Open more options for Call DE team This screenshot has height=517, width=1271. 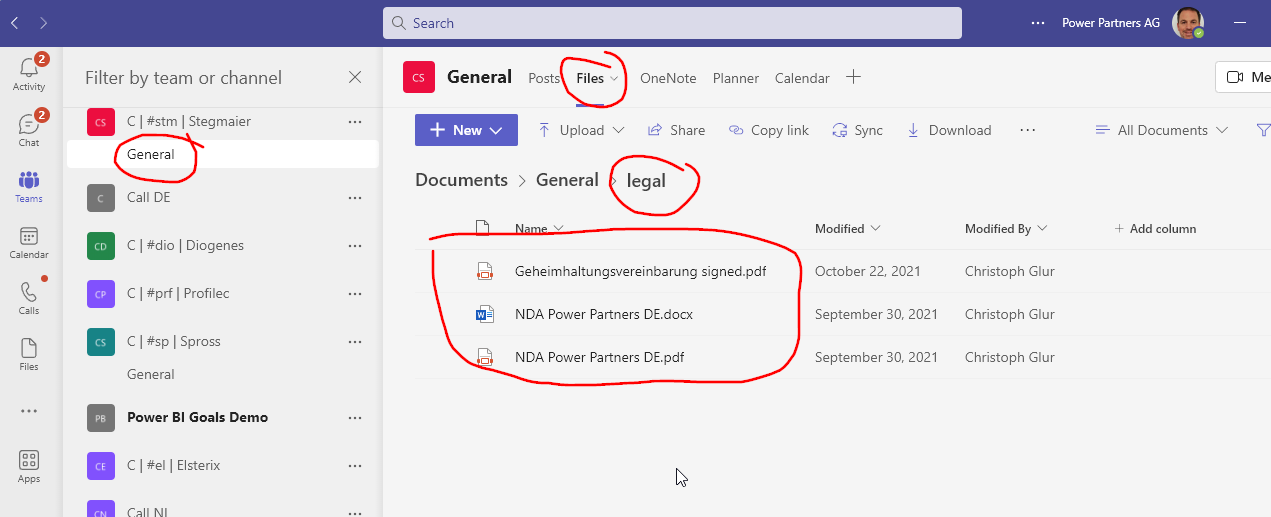354,197
